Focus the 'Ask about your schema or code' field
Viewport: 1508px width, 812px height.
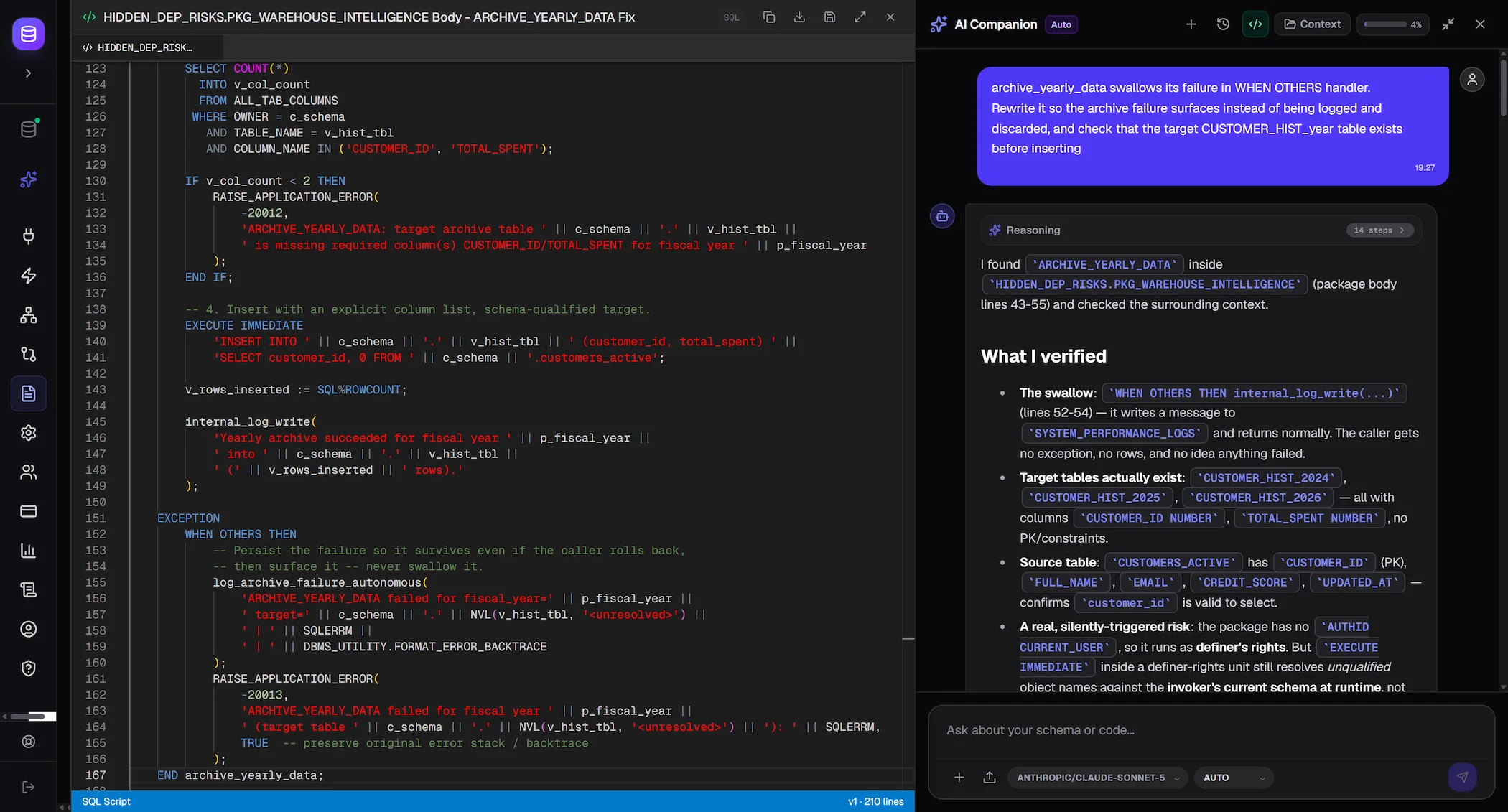point(1211,730)
